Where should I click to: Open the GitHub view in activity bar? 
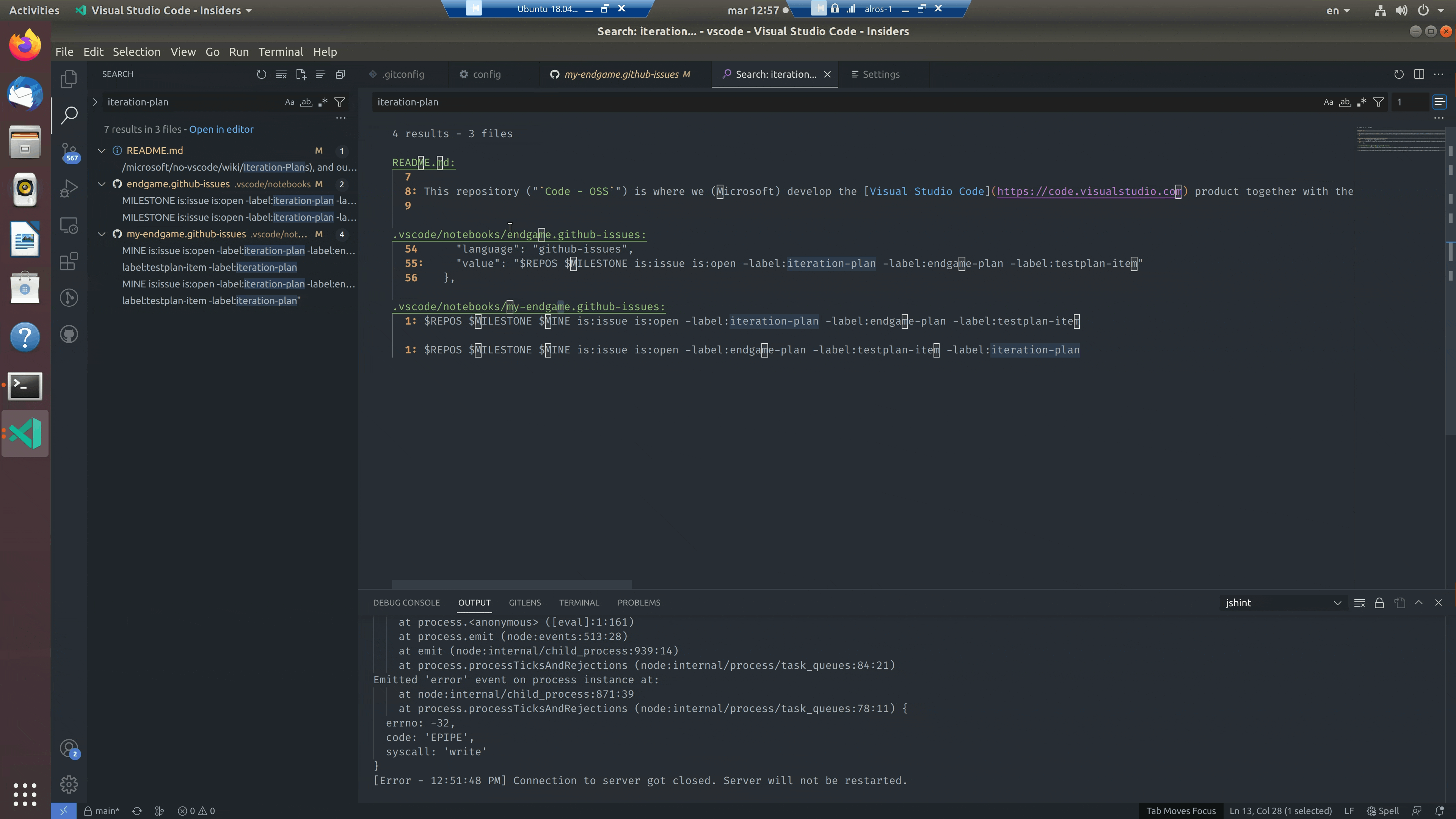69,334
